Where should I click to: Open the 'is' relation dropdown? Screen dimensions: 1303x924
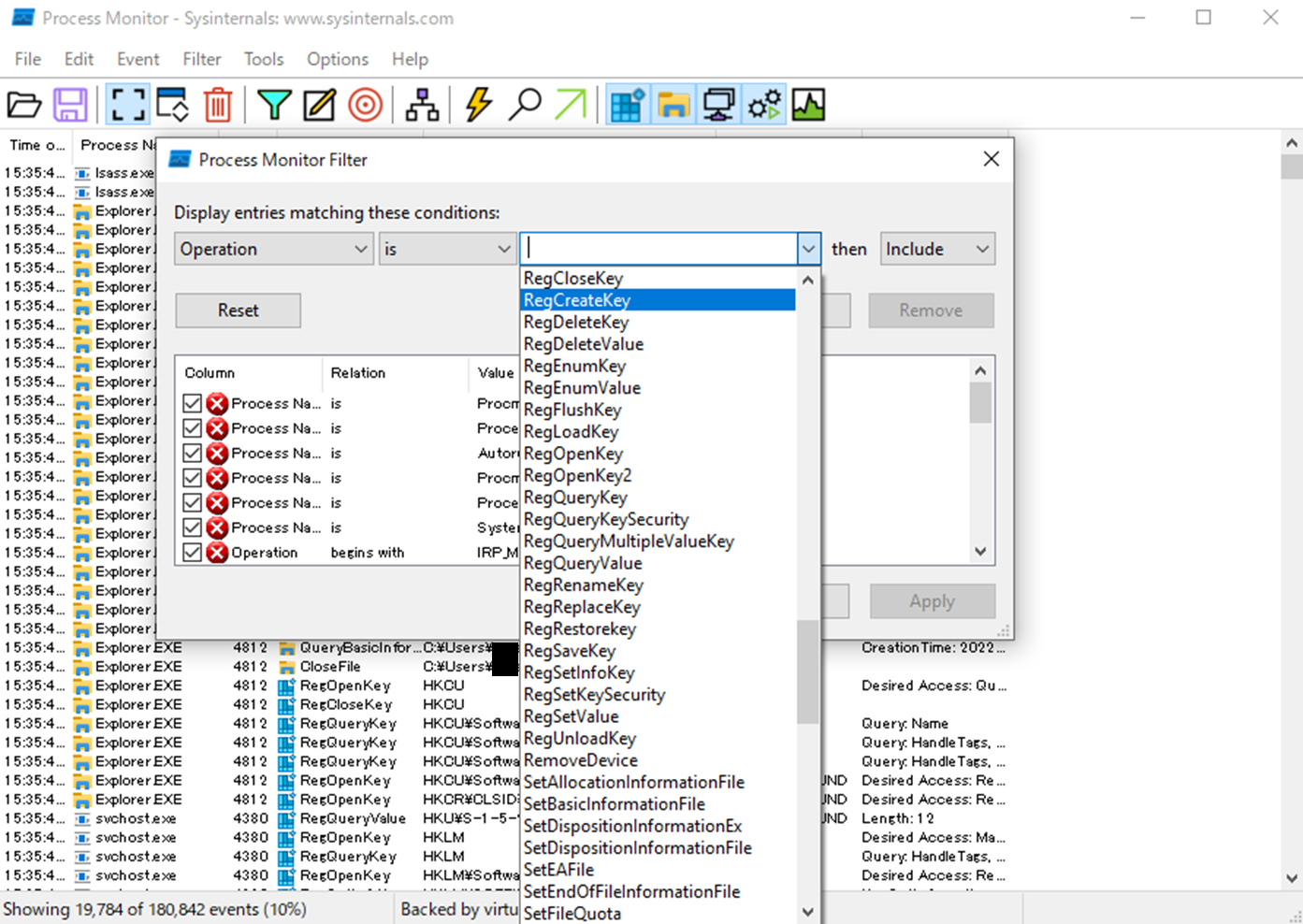coord(446,249)
